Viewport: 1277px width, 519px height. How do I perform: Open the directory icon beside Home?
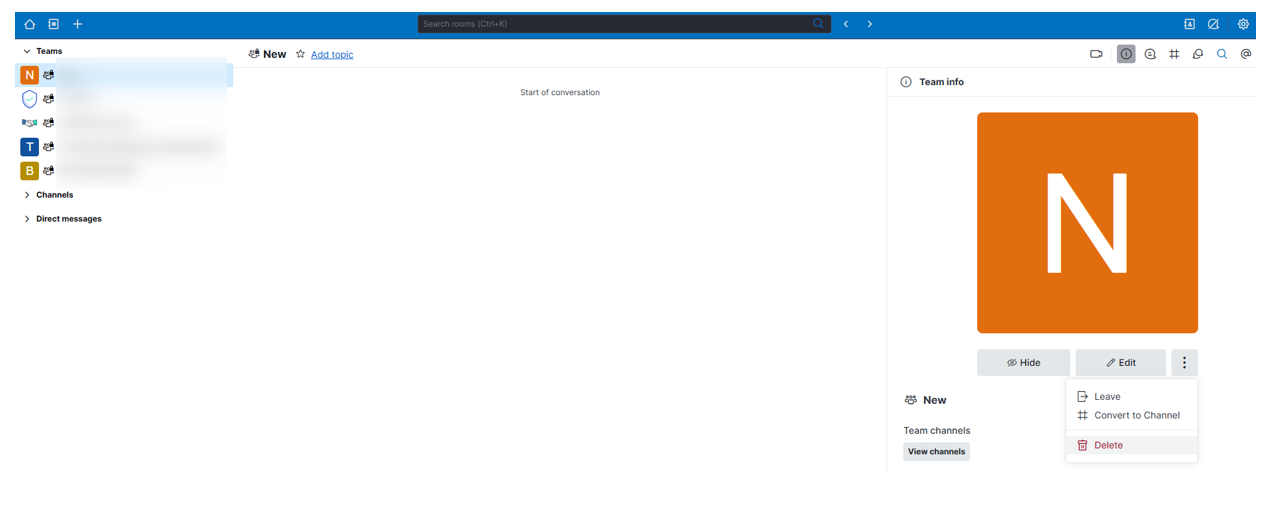pos(54,24)
